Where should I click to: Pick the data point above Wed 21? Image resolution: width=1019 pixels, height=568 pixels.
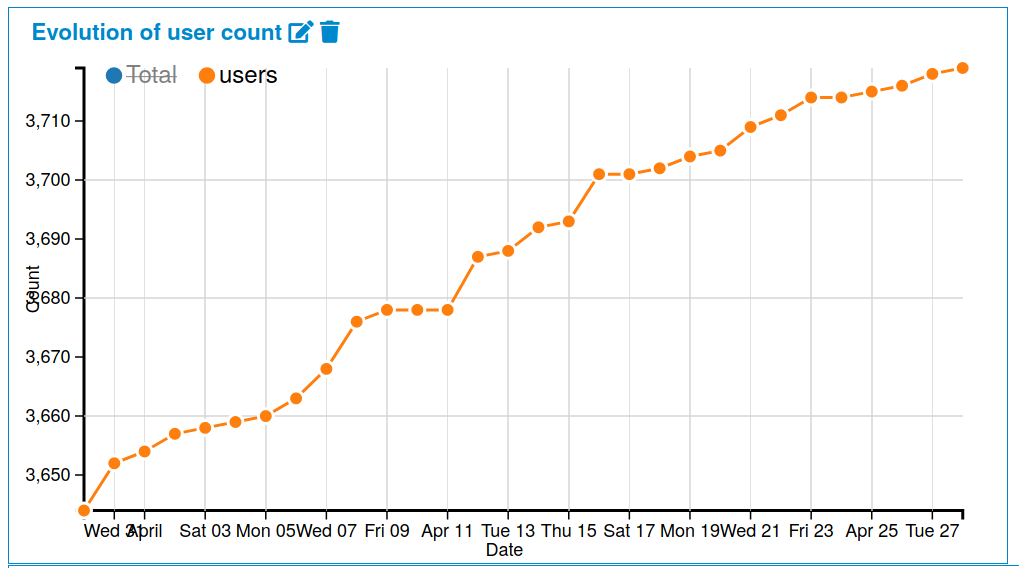point(750,127)
